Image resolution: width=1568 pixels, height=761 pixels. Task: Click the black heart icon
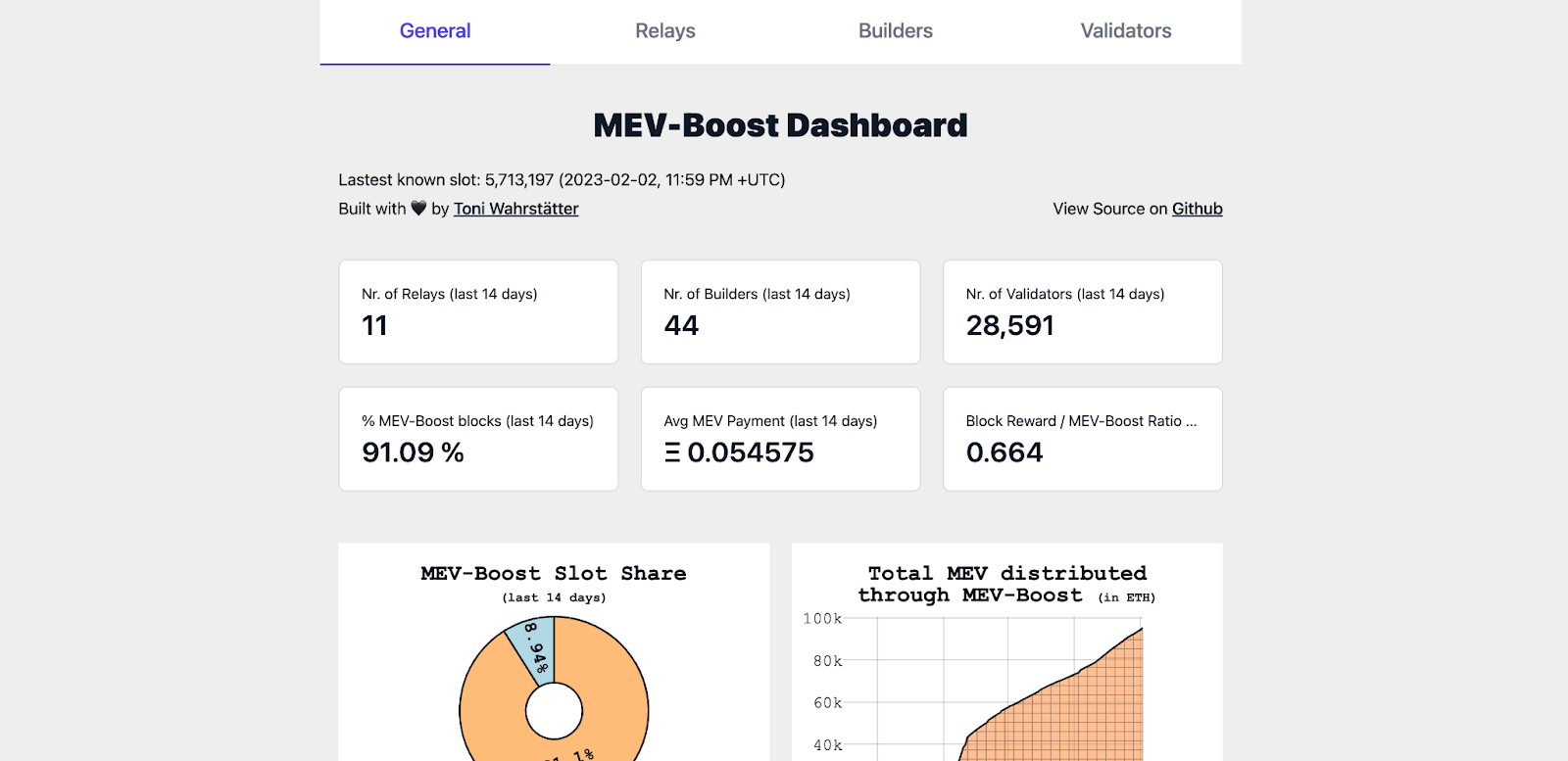tap(419, 208)
